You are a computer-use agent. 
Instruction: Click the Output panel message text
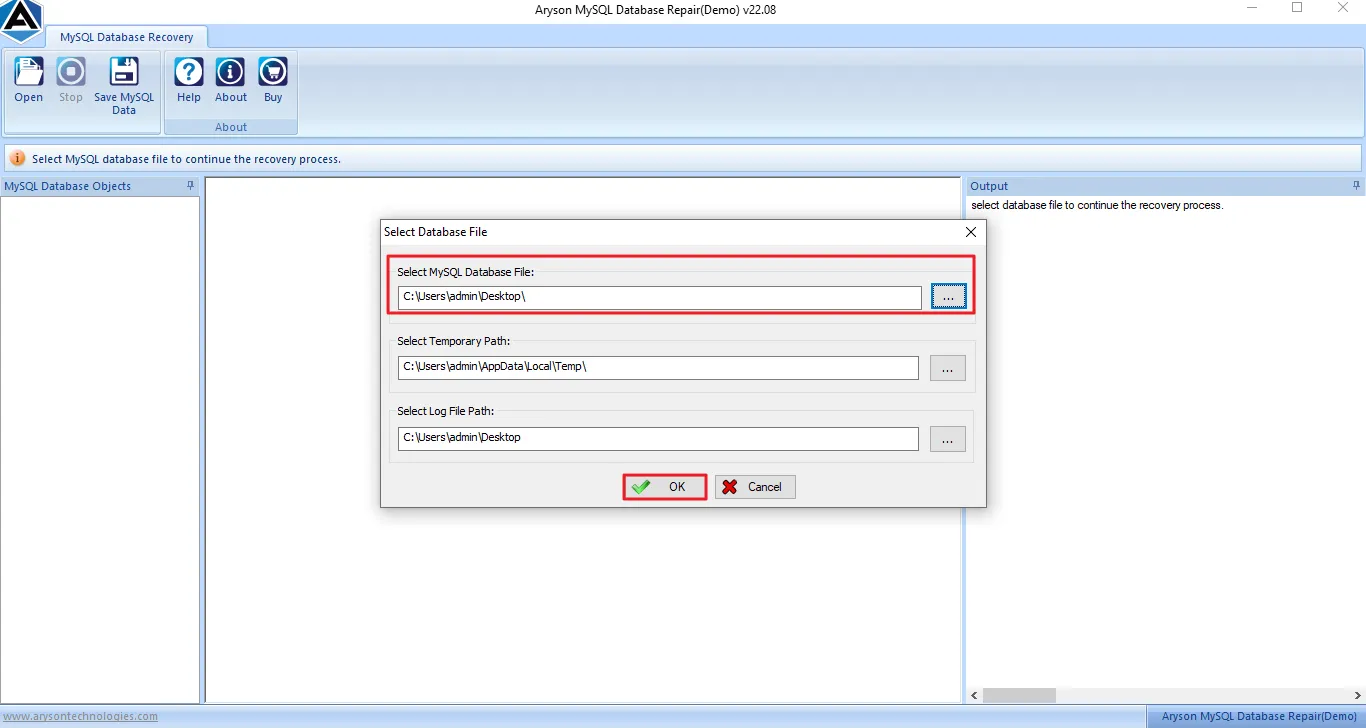click(x=1097, y=205)
